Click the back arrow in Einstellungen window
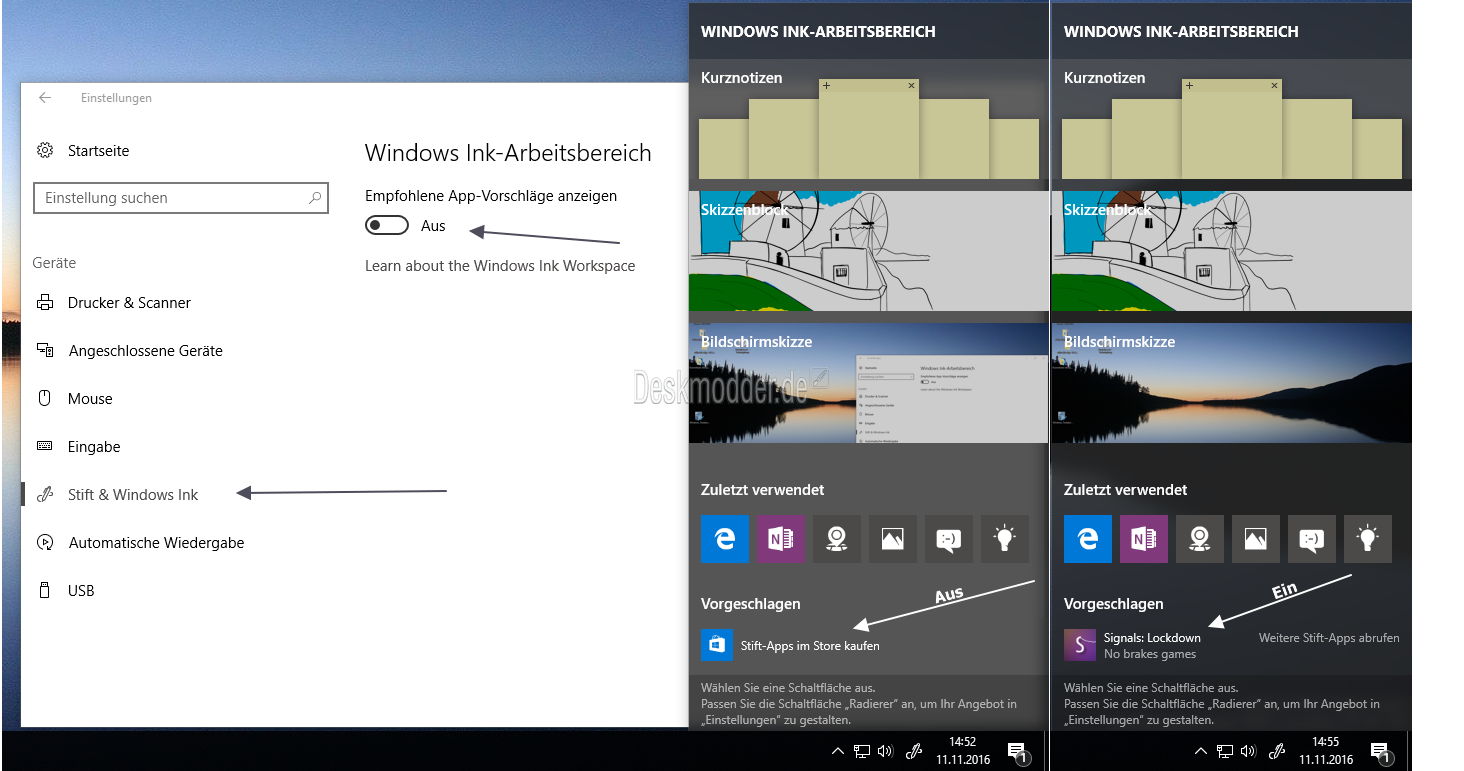Screen dimensions: 1464x771 44,98
